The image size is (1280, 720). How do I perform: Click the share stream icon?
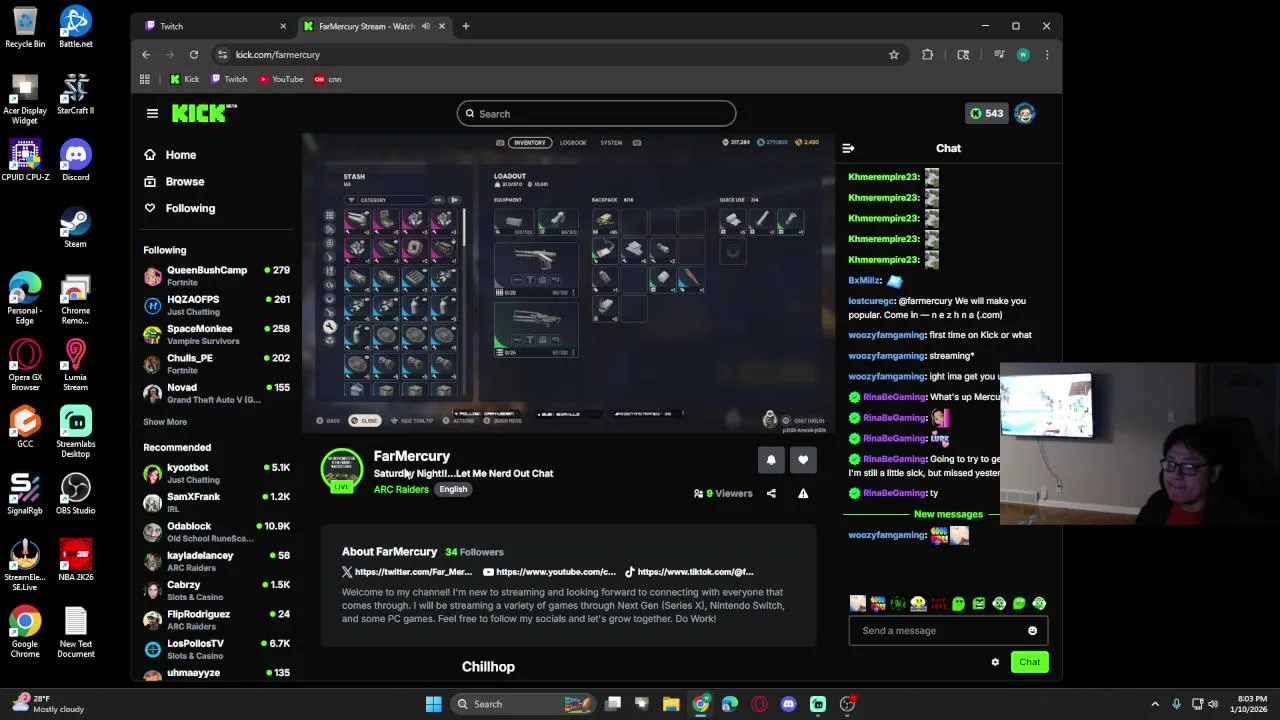pyautogui.click(x=771, y=493)
